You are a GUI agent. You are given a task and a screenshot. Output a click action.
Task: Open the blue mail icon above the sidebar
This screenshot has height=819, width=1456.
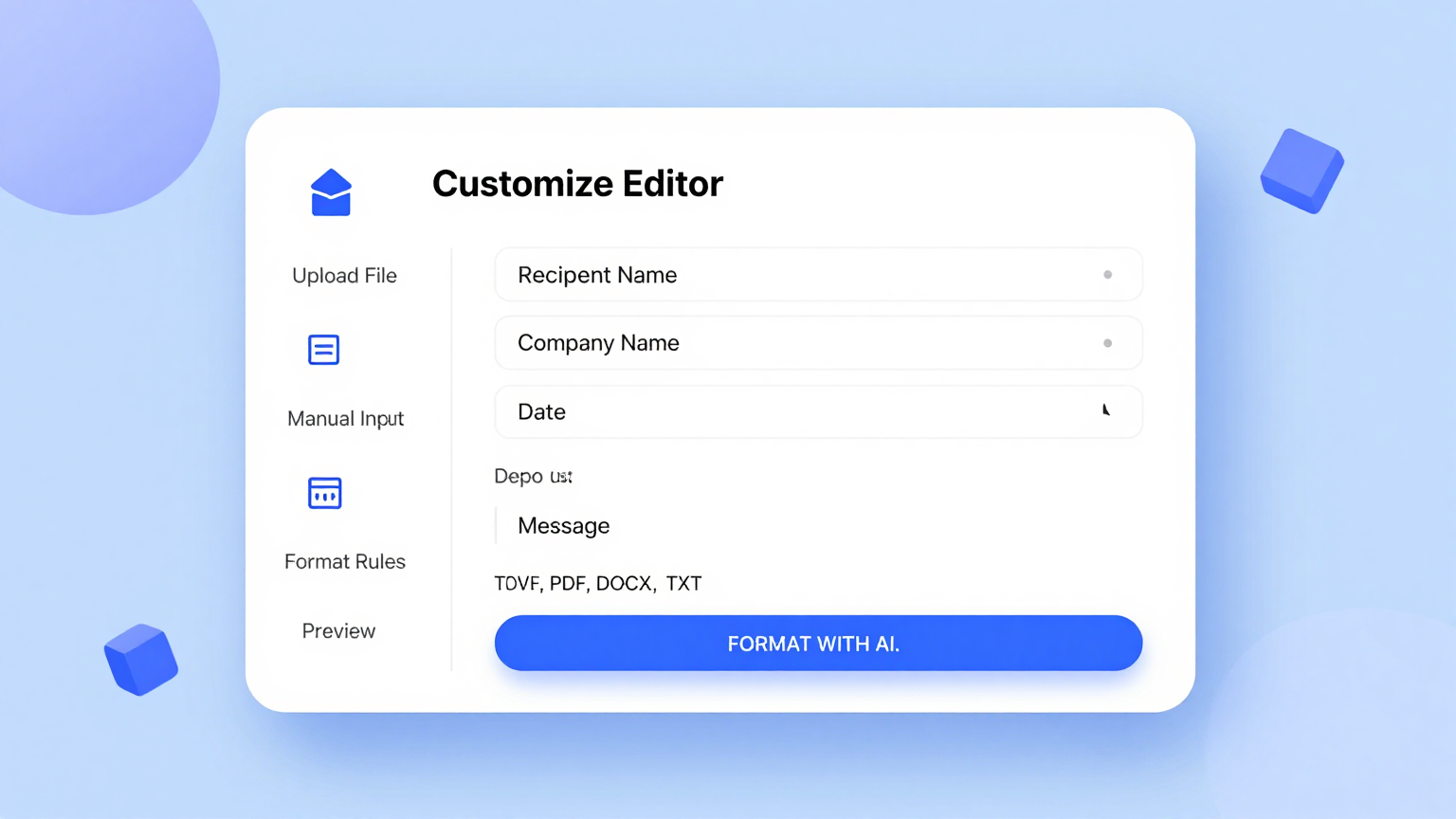click(330, 192)
